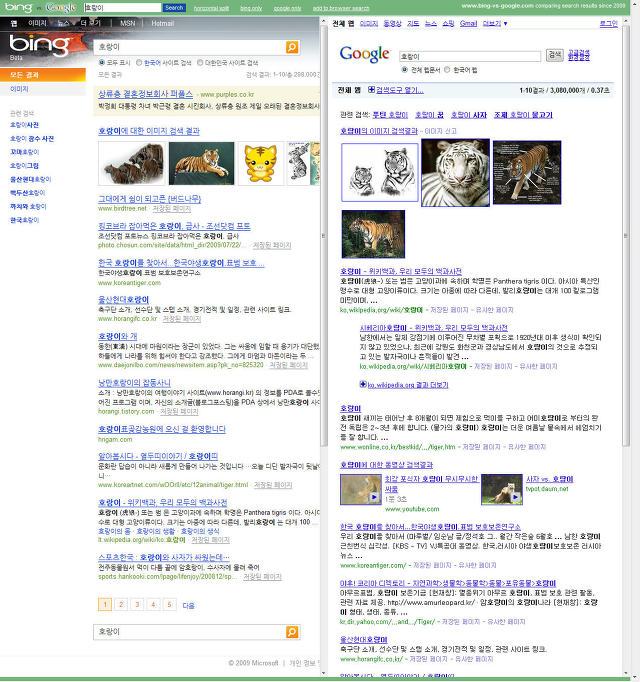This screenshot has height=682, width=640.
Task: Click 'add to browser search' link
Action: (341, 8)
